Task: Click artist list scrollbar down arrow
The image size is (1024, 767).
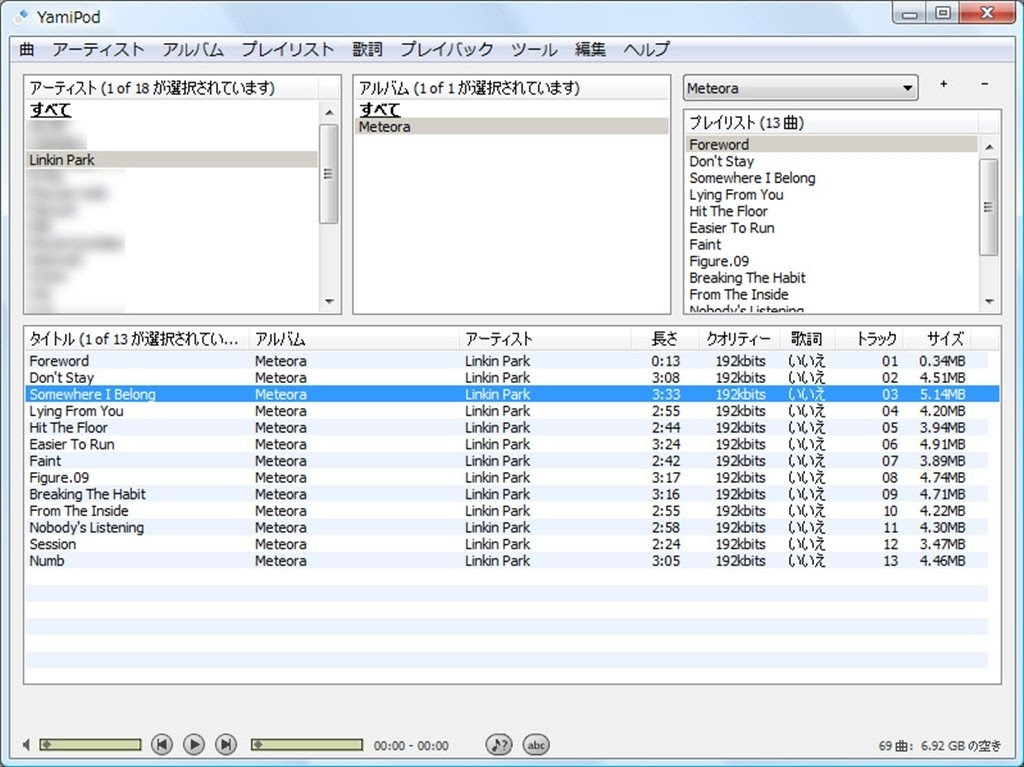Action: pos(329,301)
